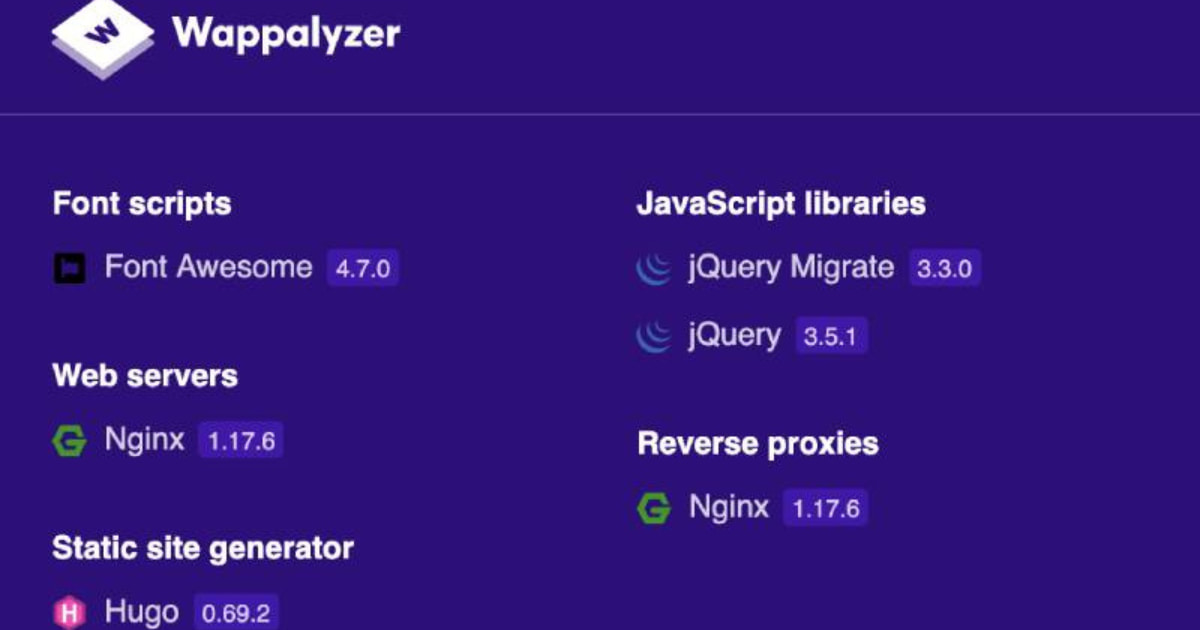Screen dimensions: 1200x630
Task: Click the Font Awesome flag icon
Action: 69,268
